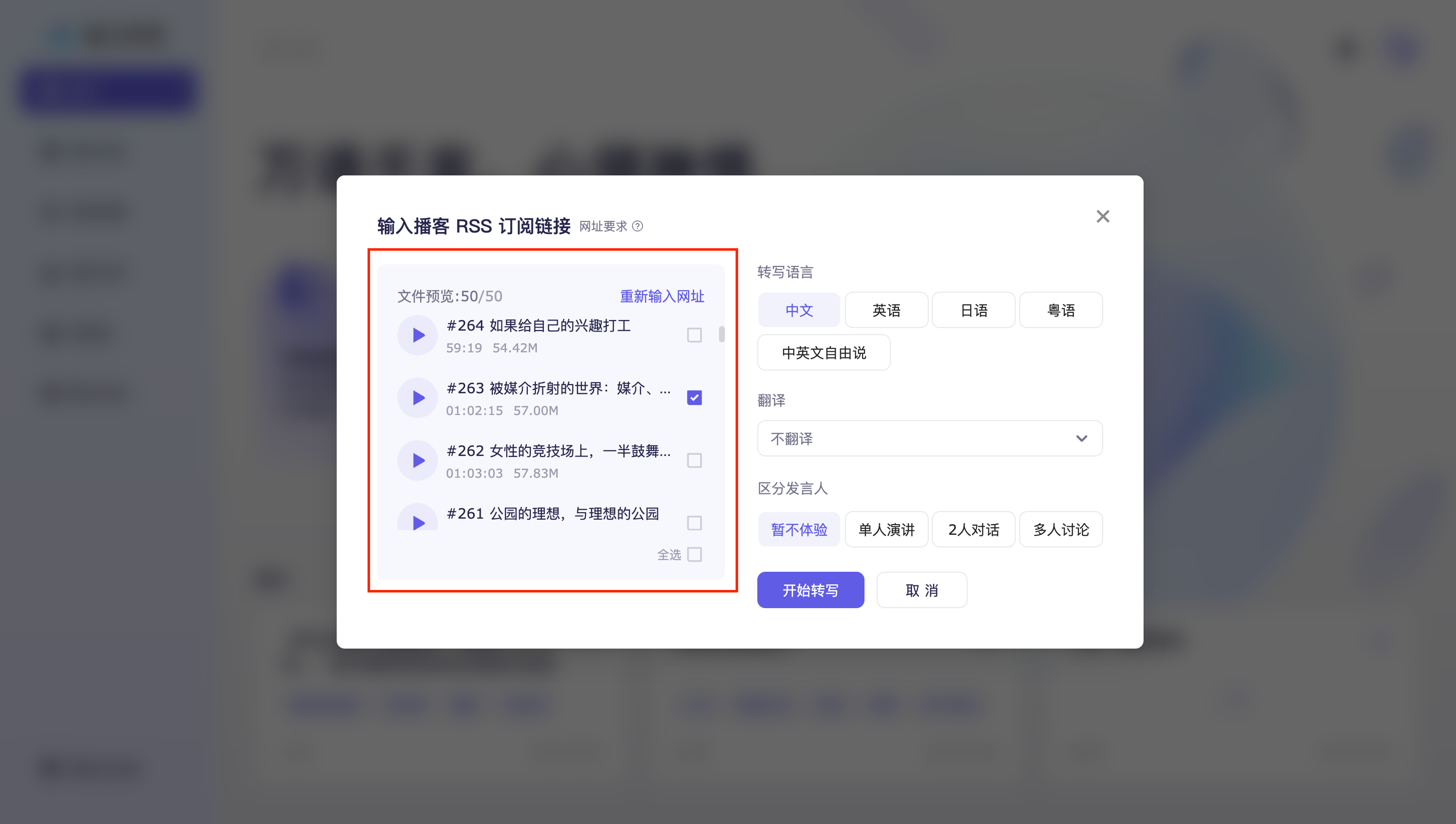Choose 粤语 as transcription language
Viewport: 1456px width, 824px height.
[1061, 309]
